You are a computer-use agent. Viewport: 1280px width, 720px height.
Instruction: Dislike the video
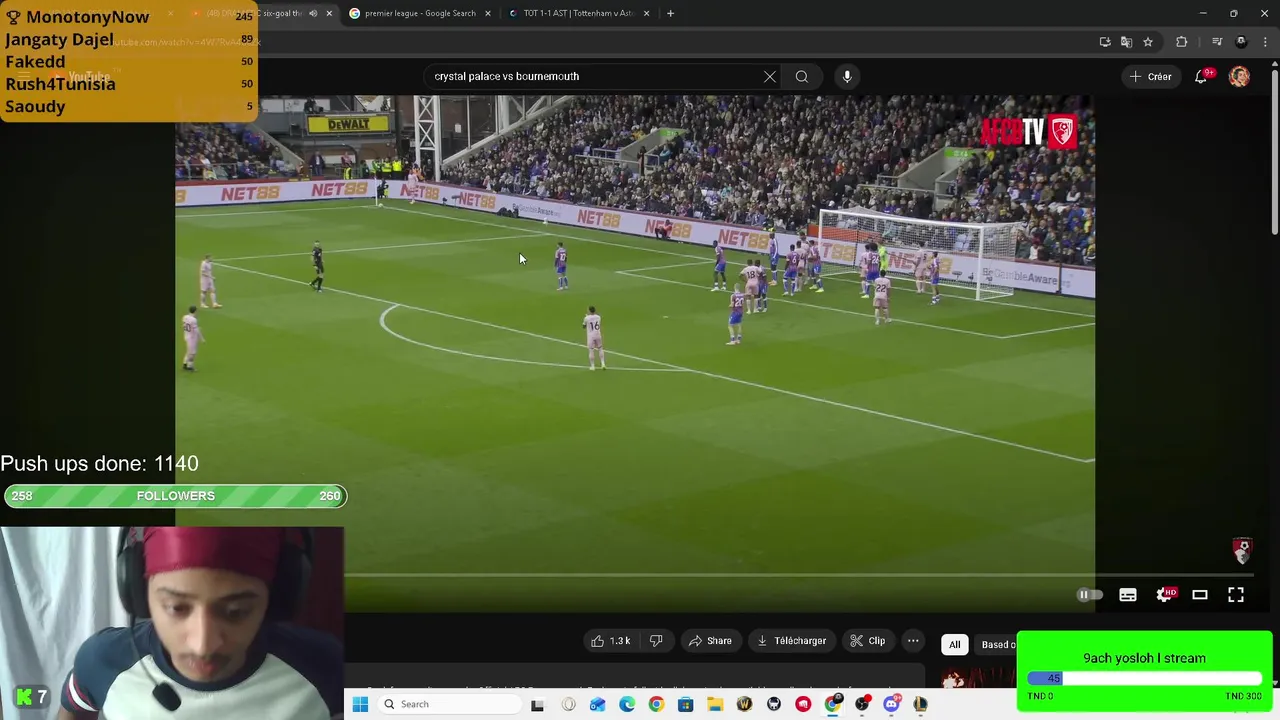(x=657, y=641)
